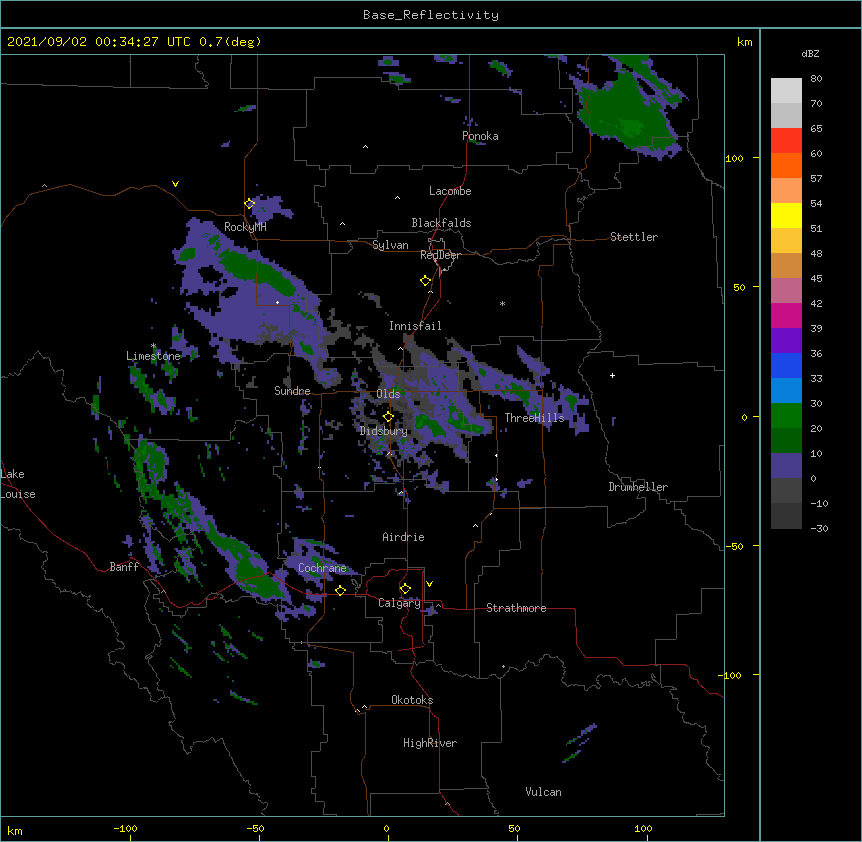Click the slate purple 0-10 dBZ swatch

tap(786, 466)
